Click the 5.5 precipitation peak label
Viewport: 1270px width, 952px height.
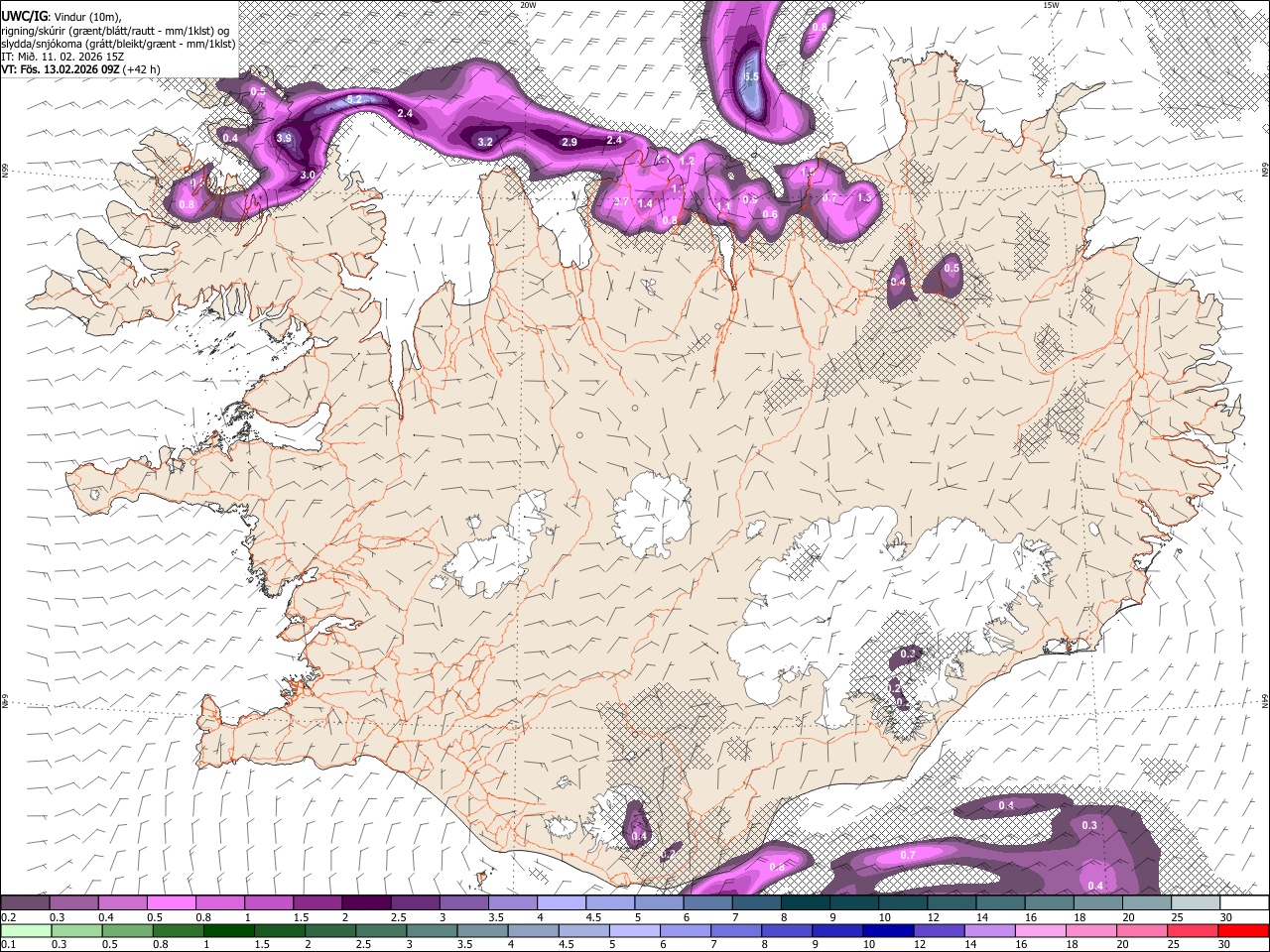[751, 76]
